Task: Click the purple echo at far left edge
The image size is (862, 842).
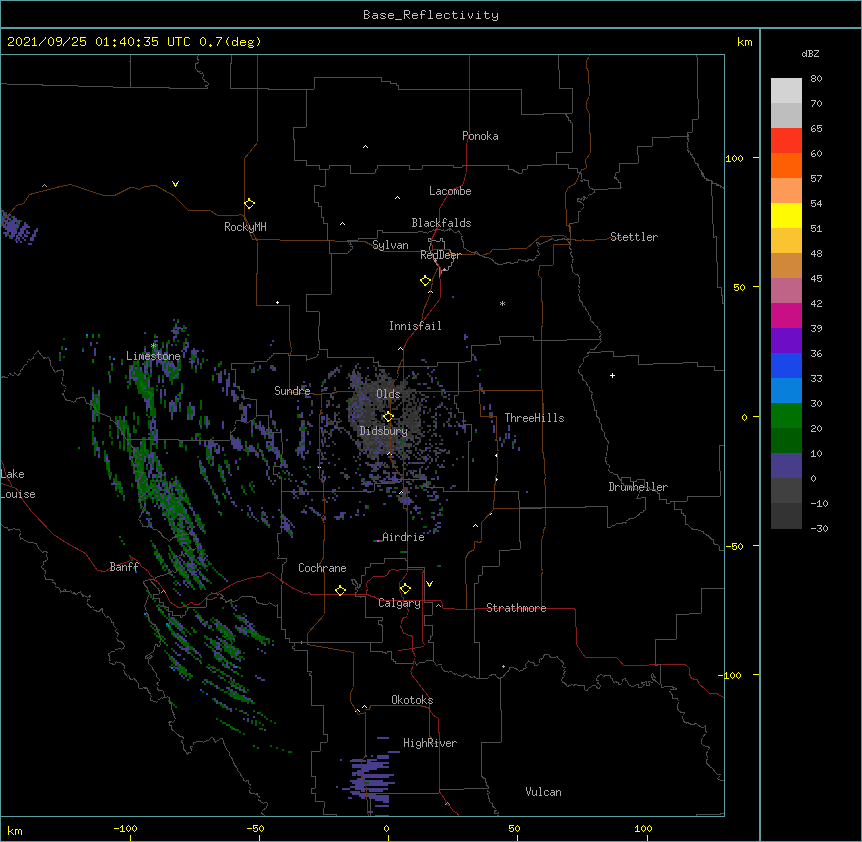Action: tap(18, 228)
